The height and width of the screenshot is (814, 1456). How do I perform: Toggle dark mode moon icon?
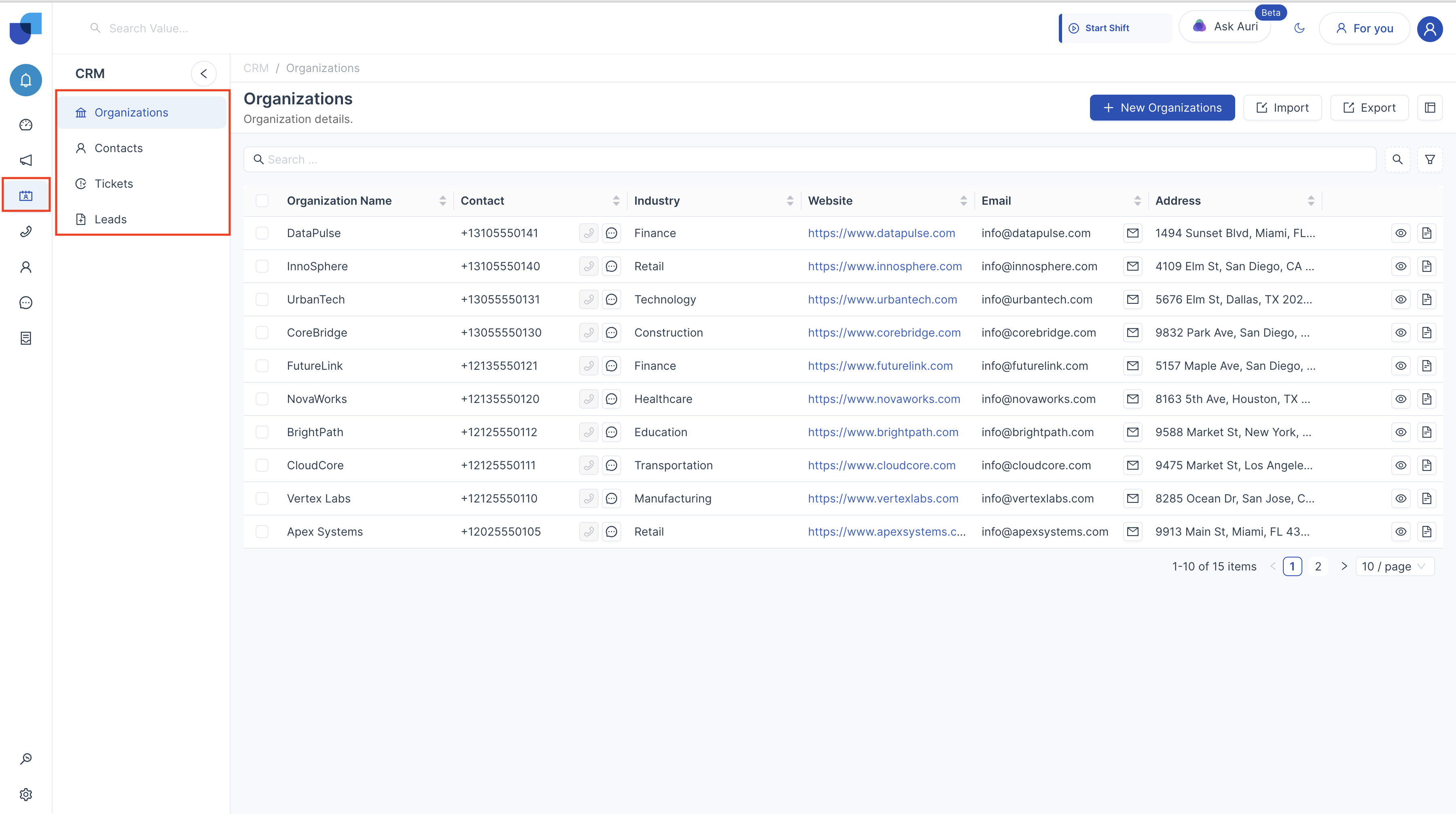pos(1299,28)
